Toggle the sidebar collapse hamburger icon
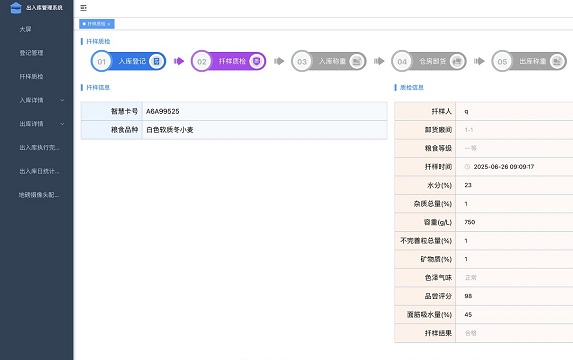 click(83, 8)
